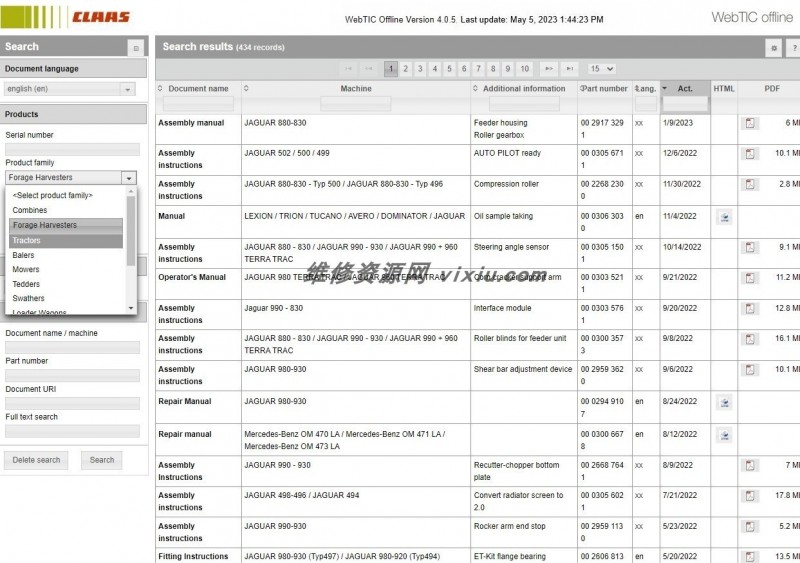The image size is (800, 563).
Task: Click the help question mark icon
Action: click(793, 48)
